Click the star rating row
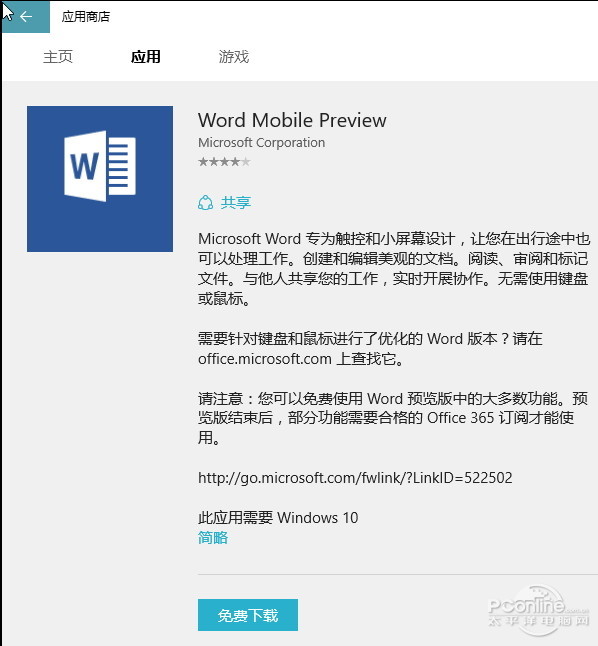The image size is (598, 646). coord(224,162)
